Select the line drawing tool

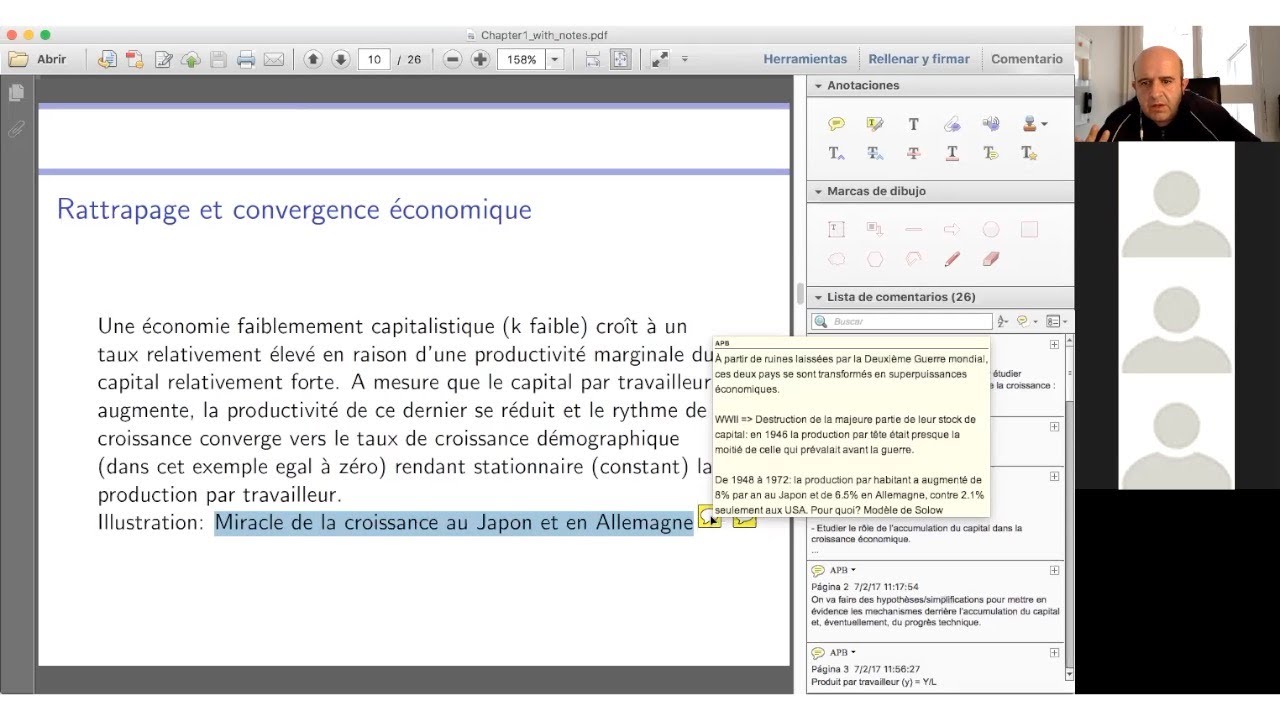[913, 229]
